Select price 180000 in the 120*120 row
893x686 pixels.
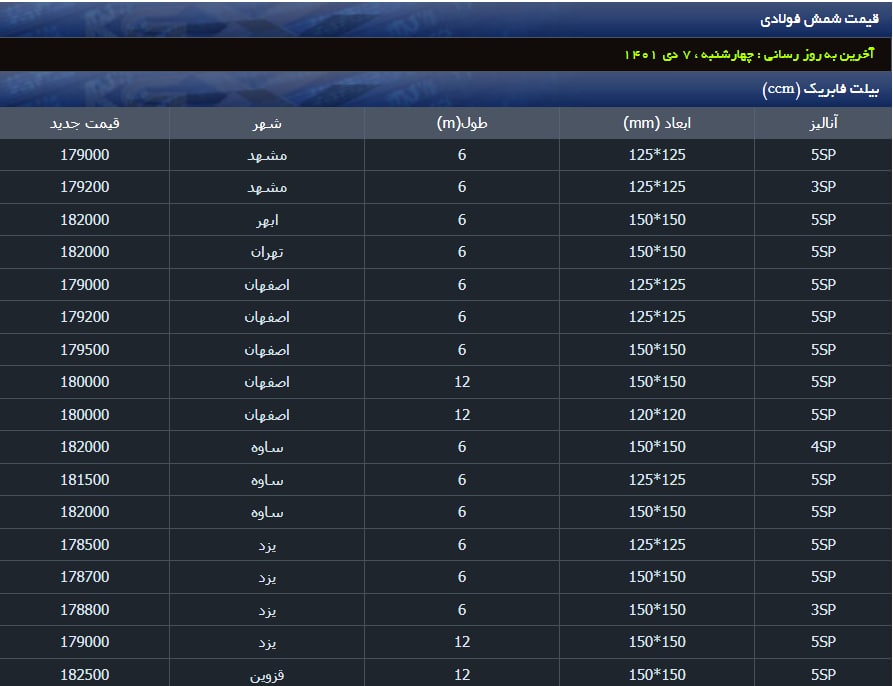click(x=85, y=414)
